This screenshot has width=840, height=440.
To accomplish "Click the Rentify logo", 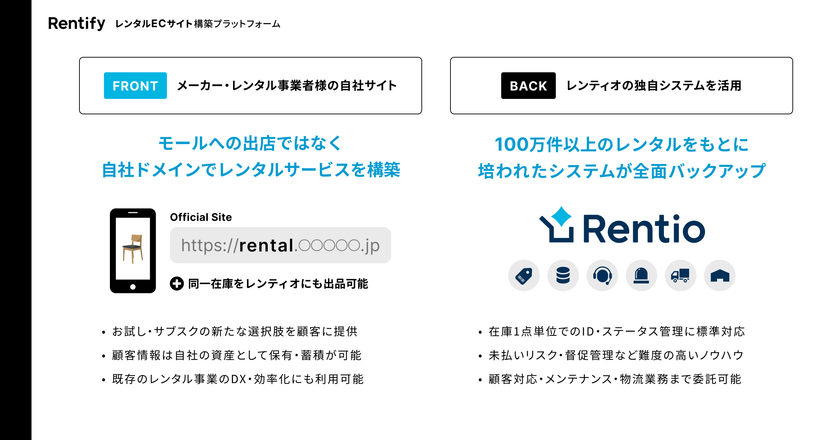I will [x=76, y=23].
